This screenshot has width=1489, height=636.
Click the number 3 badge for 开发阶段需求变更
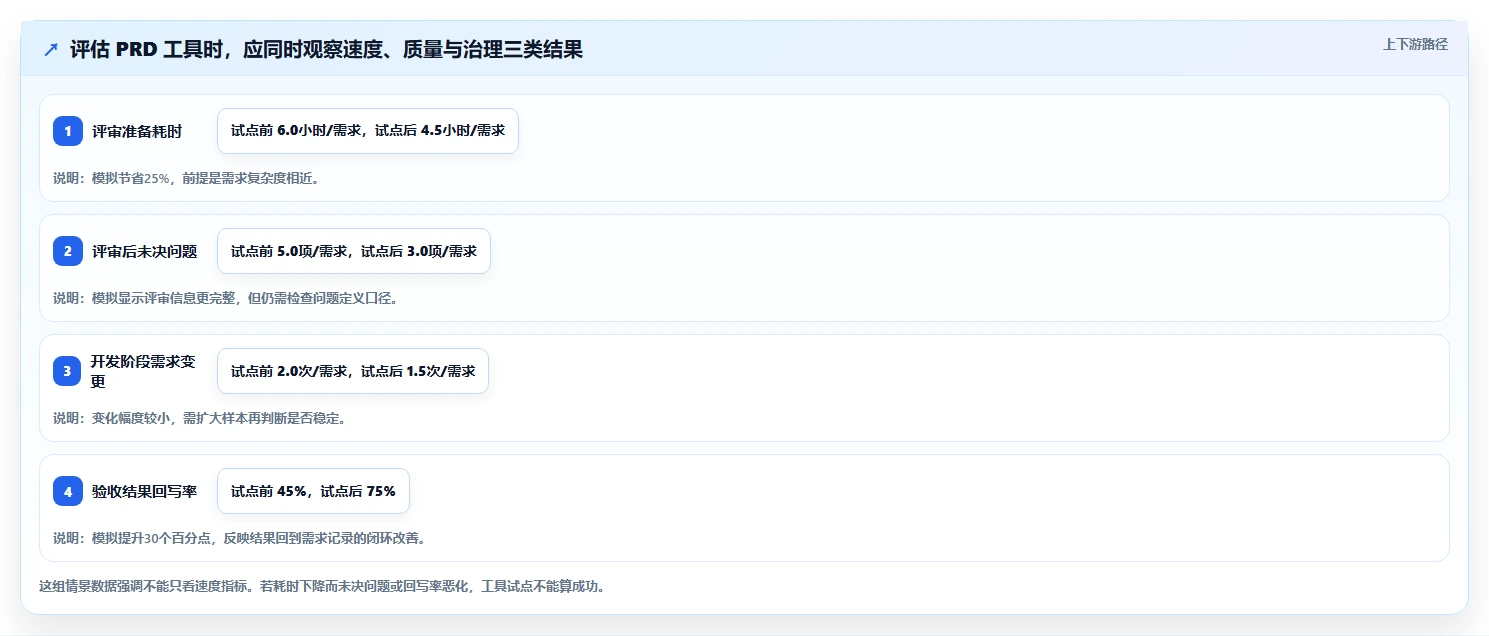pos(68,371)
